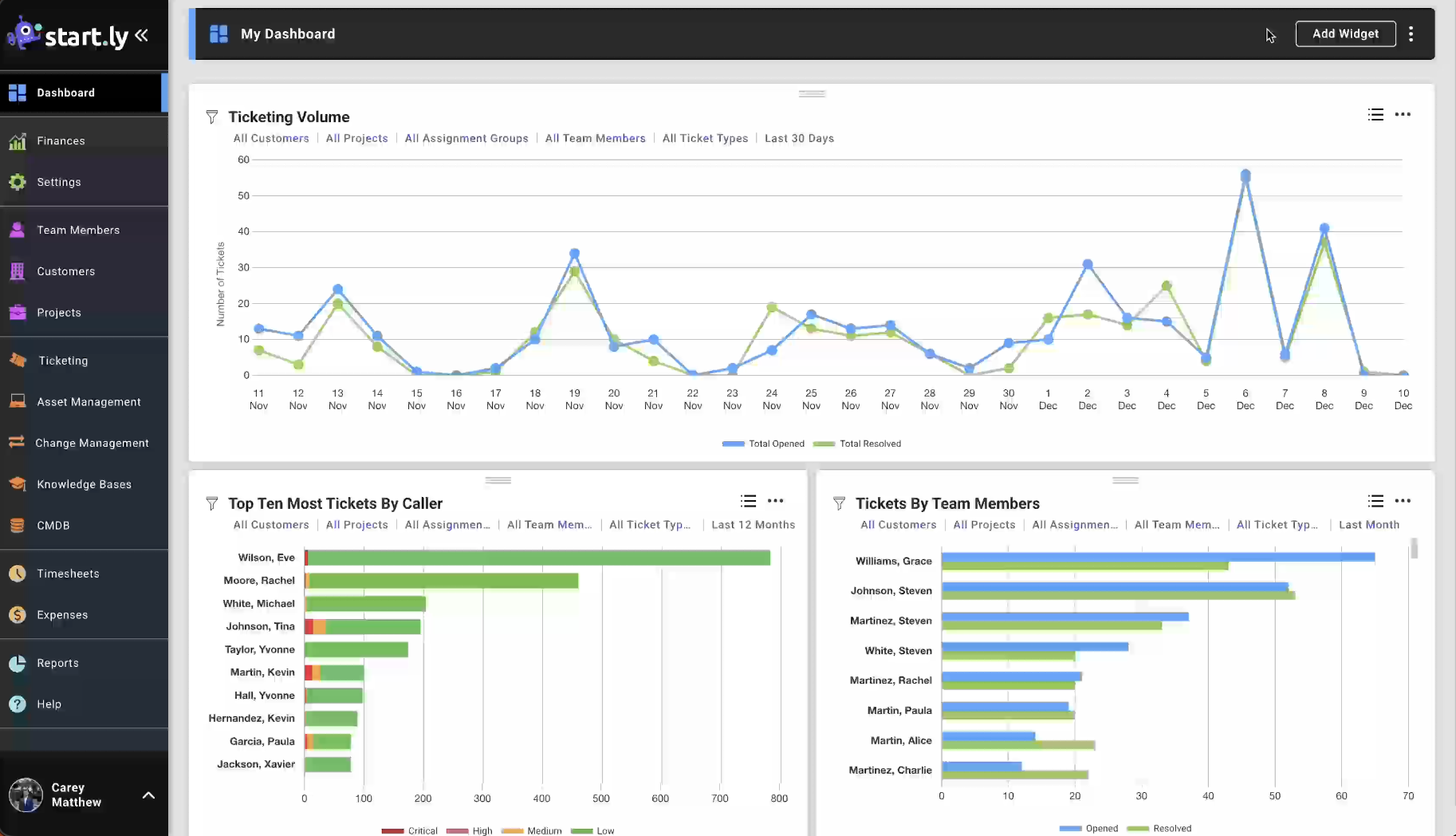Go to the Ticketing menu item
This screenshot has height=836, width=1456.
tap(63, 361)
